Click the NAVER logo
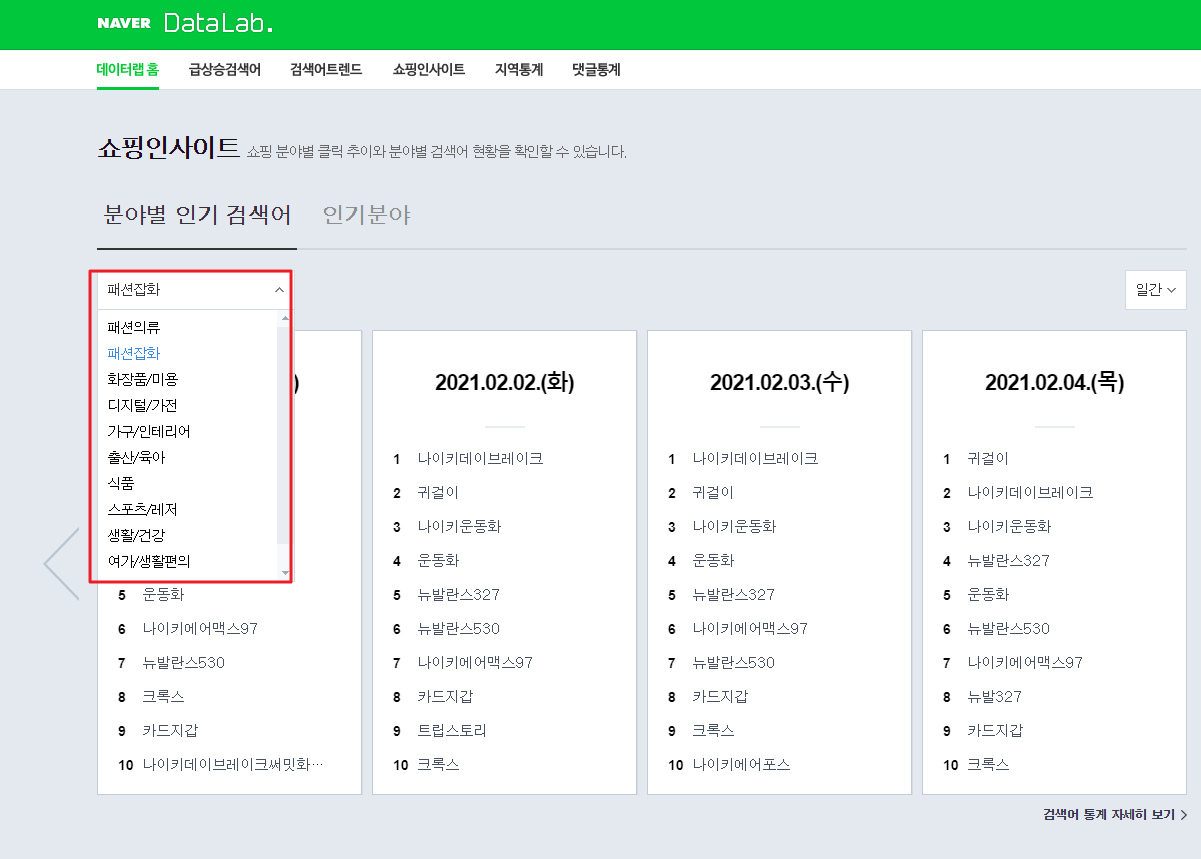Image resolution: width=1201 pixels, height=859 pixels. tap(124, 23)
